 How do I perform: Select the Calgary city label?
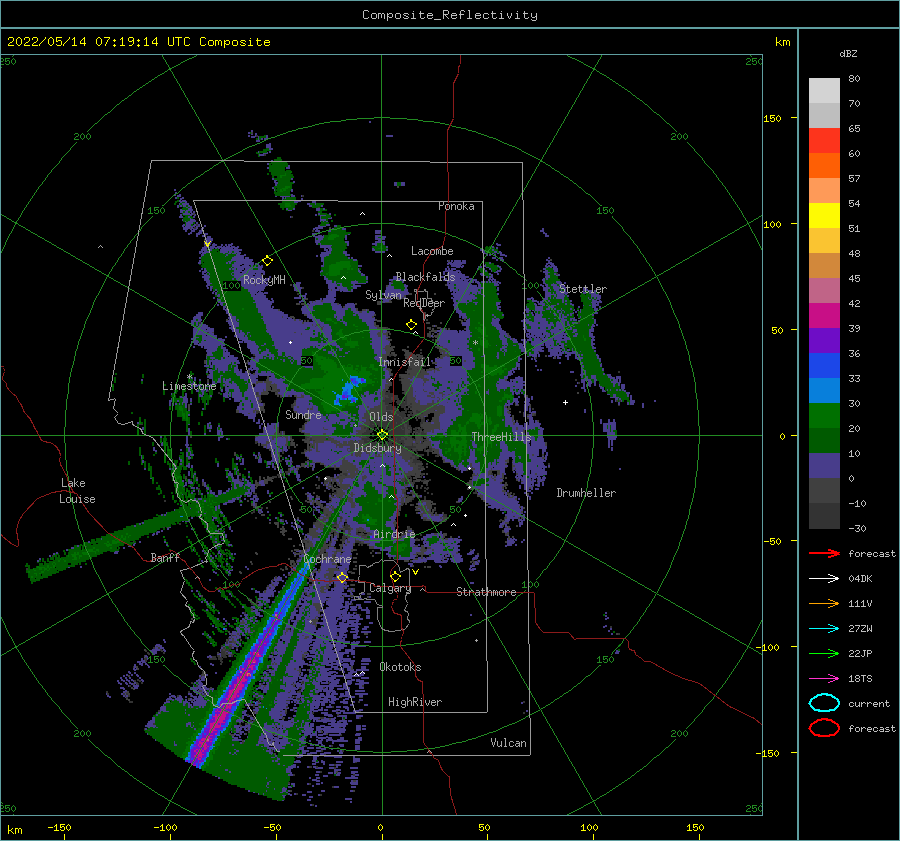[390, 588]
